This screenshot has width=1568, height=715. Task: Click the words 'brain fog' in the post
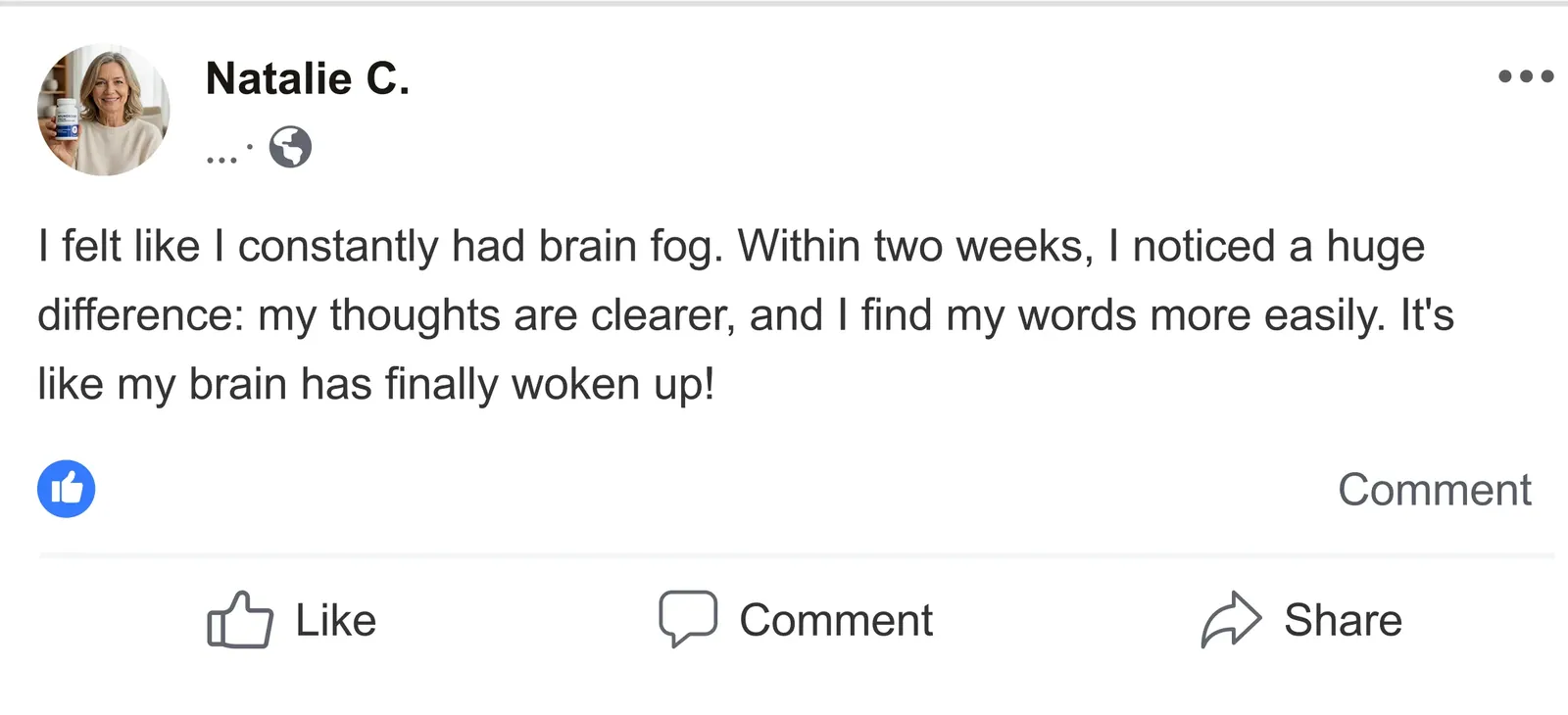point(630,247)
